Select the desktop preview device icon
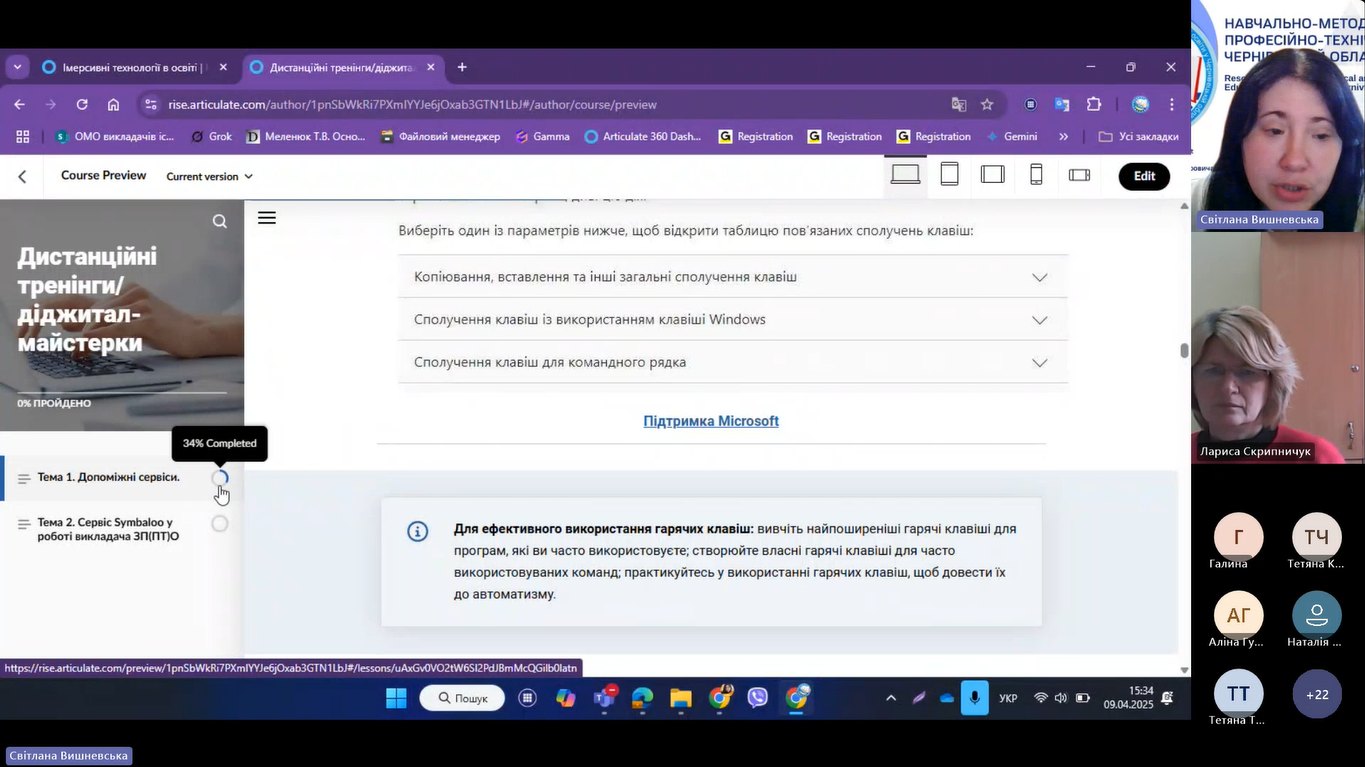 (x=905, y=175)
